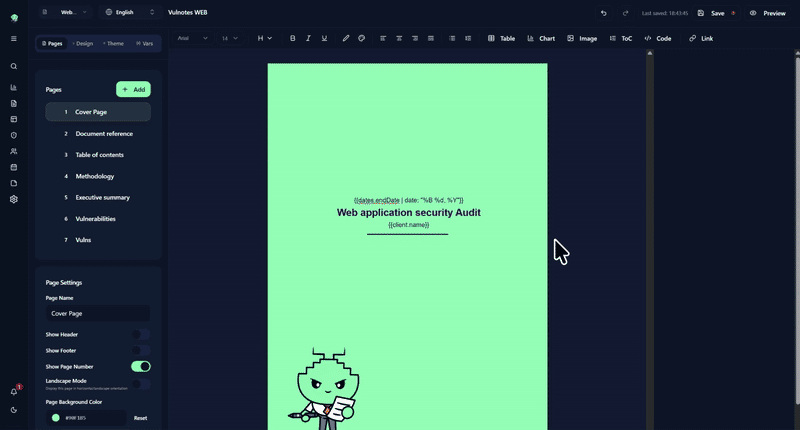Open the notifications bell
Screen dimensions: 800x430
point(14,391)
